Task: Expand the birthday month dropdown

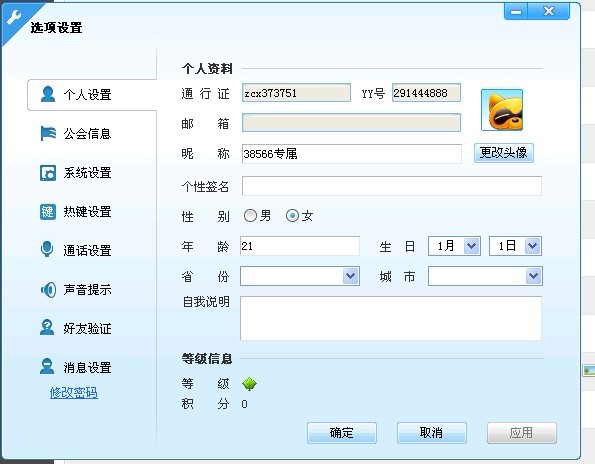Action: tap(455, 246)
